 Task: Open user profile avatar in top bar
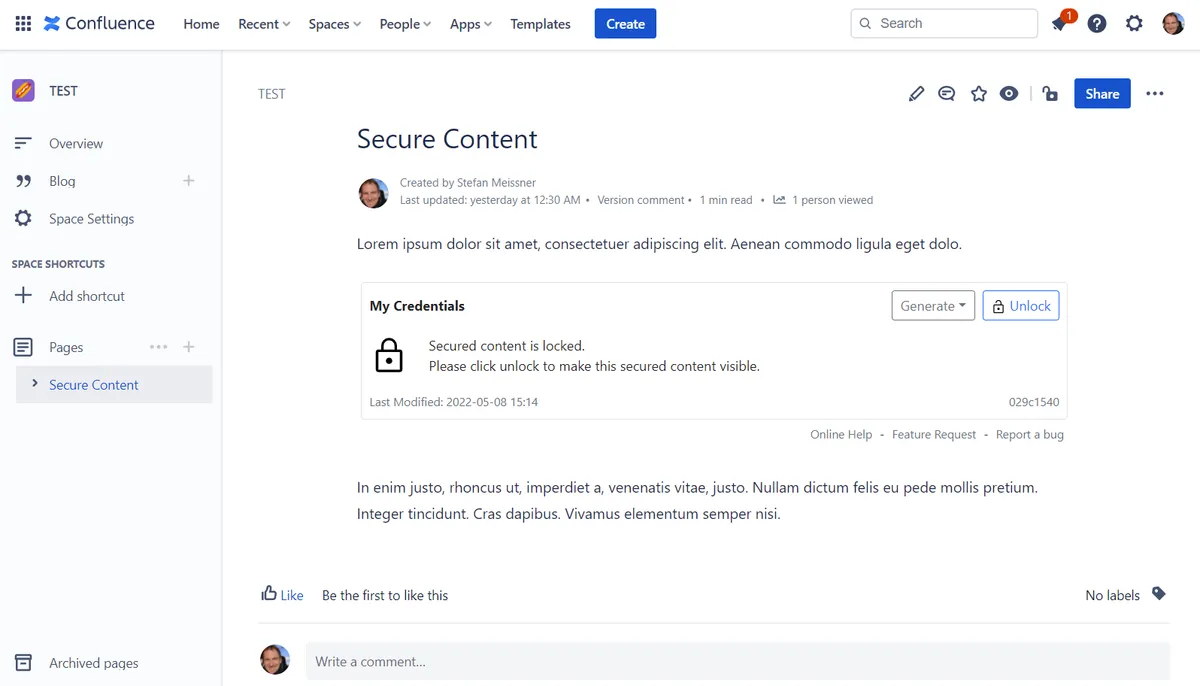[1173, 23]
